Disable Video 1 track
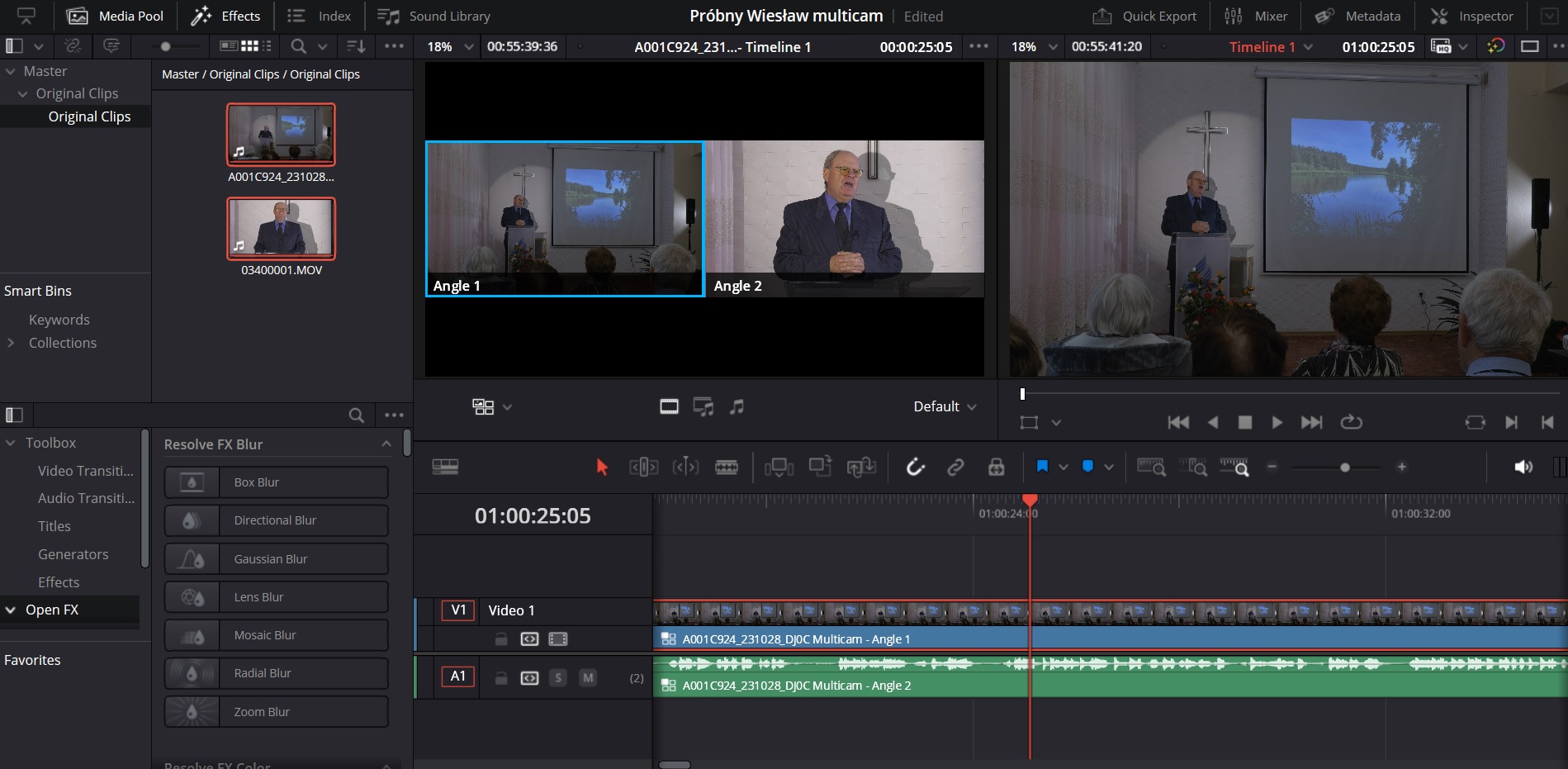 [x=558, y=638]
